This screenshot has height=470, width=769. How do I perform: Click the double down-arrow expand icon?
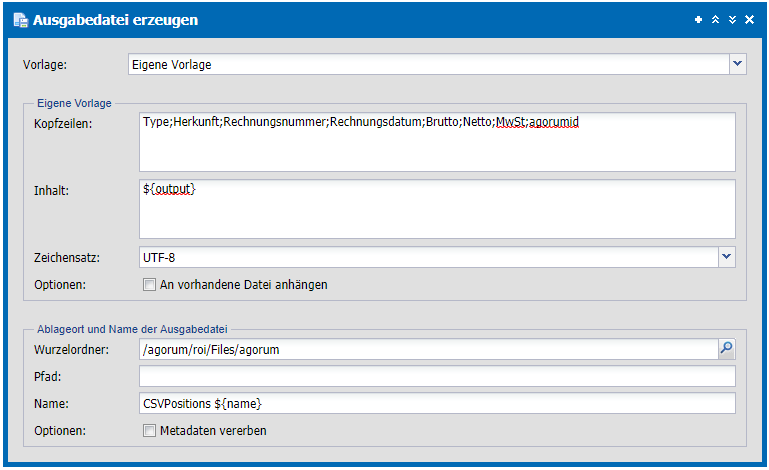tap(732, 20)
